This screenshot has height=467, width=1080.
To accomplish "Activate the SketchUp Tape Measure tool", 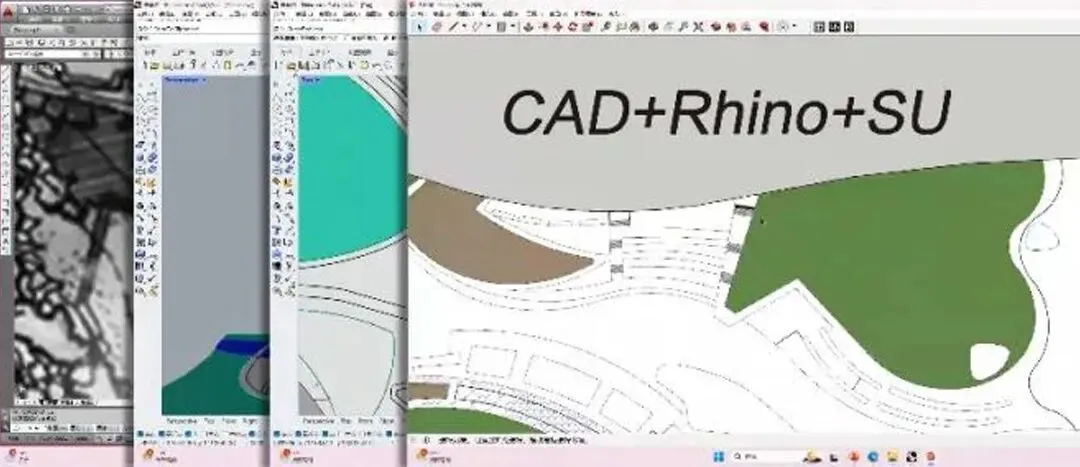I will click(x=606, y=27).
